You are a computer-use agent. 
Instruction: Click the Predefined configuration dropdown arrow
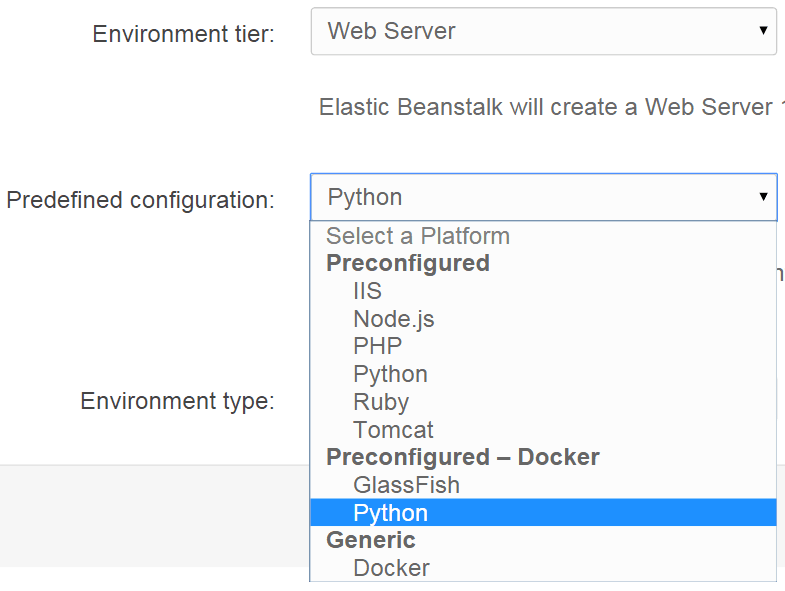click(763, 197)
